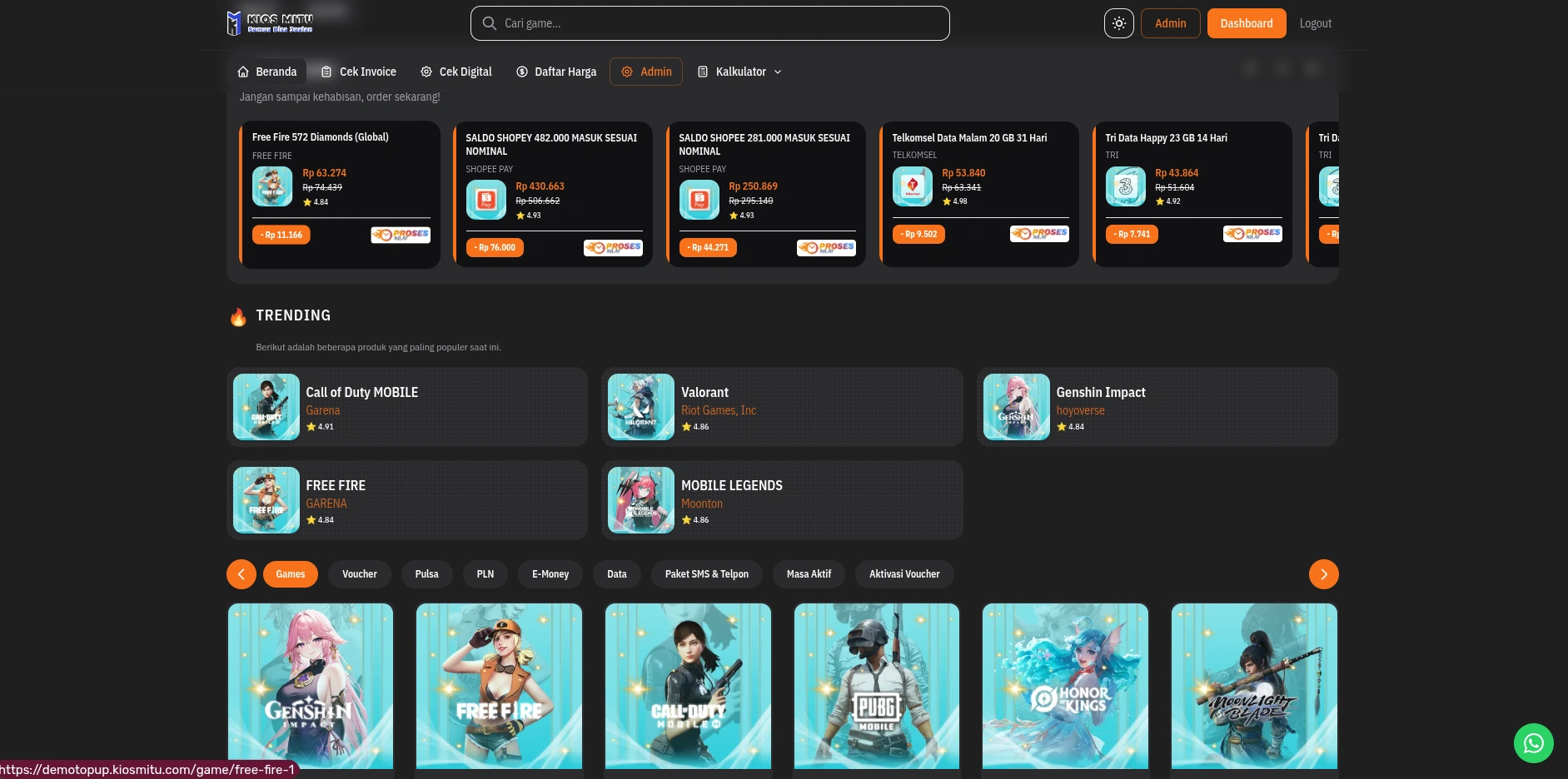Select the Aktivasi Voucher category tab
This screenshot has width=1568, height=779.
[904, 574]
